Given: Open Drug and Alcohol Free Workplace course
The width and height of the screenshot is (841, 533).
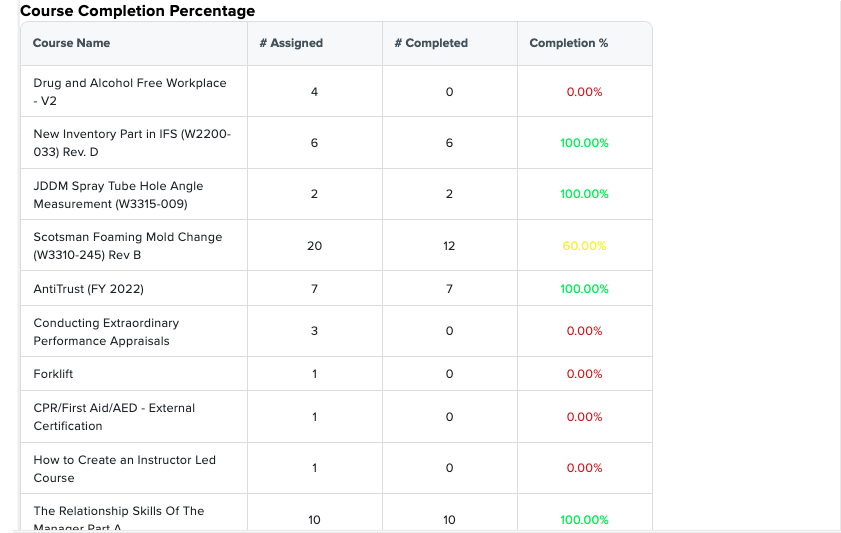Looking at the screenshot, I should point(130,92).
